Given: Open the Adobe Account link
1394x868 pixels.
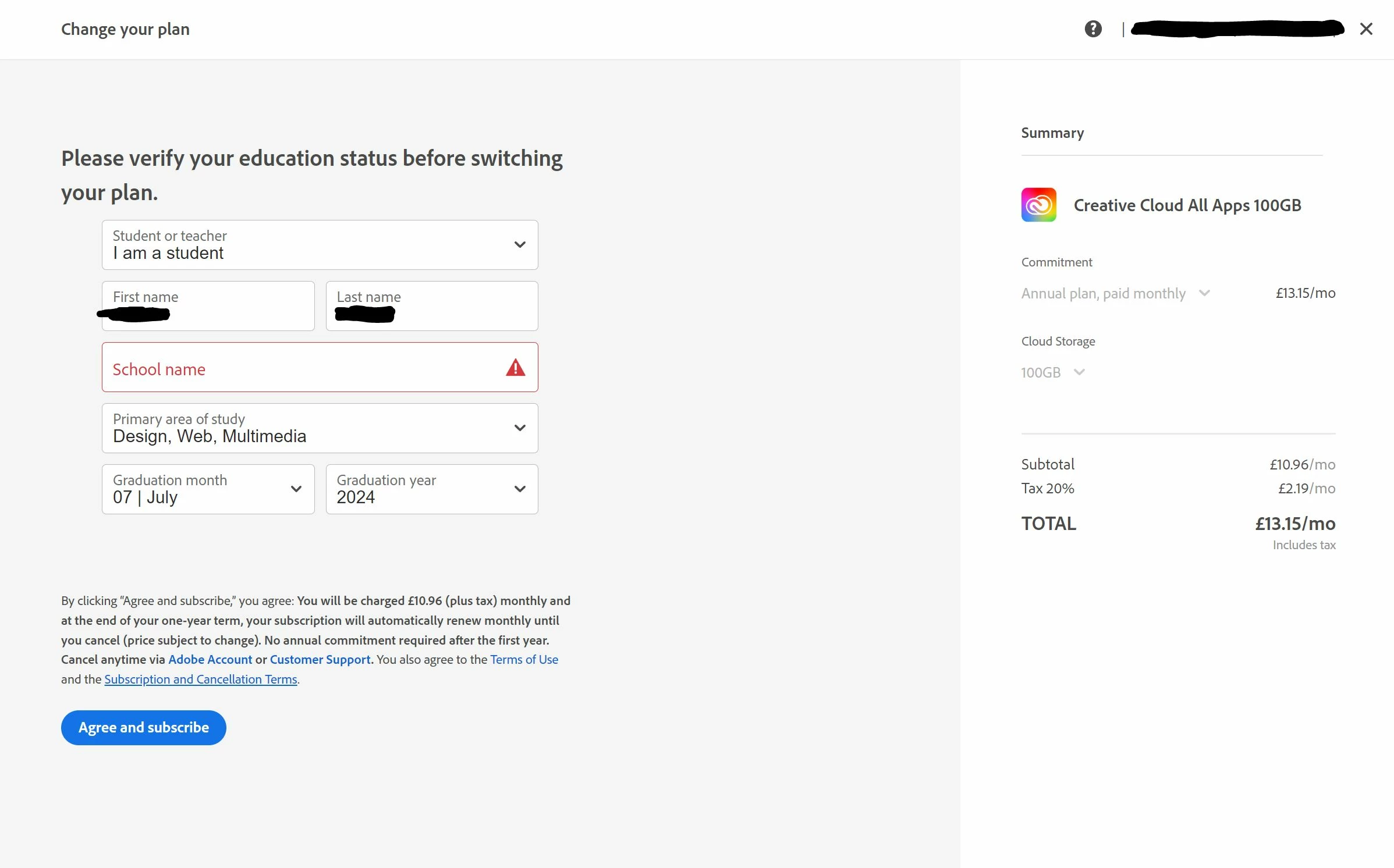Looking at the screenshot, I should point(210,660).
